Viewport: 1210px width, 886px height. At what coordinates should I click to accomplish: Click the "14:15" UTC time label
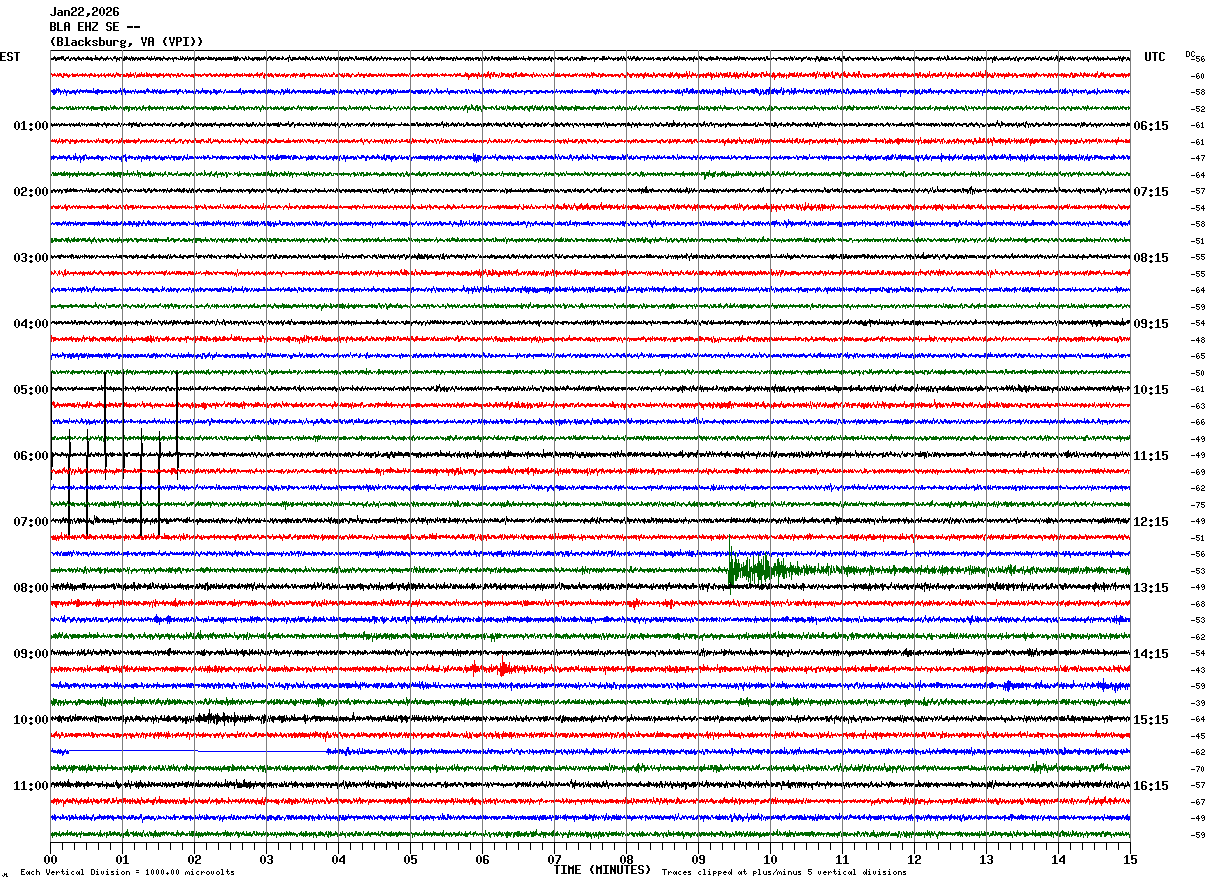coord(1151,654)
